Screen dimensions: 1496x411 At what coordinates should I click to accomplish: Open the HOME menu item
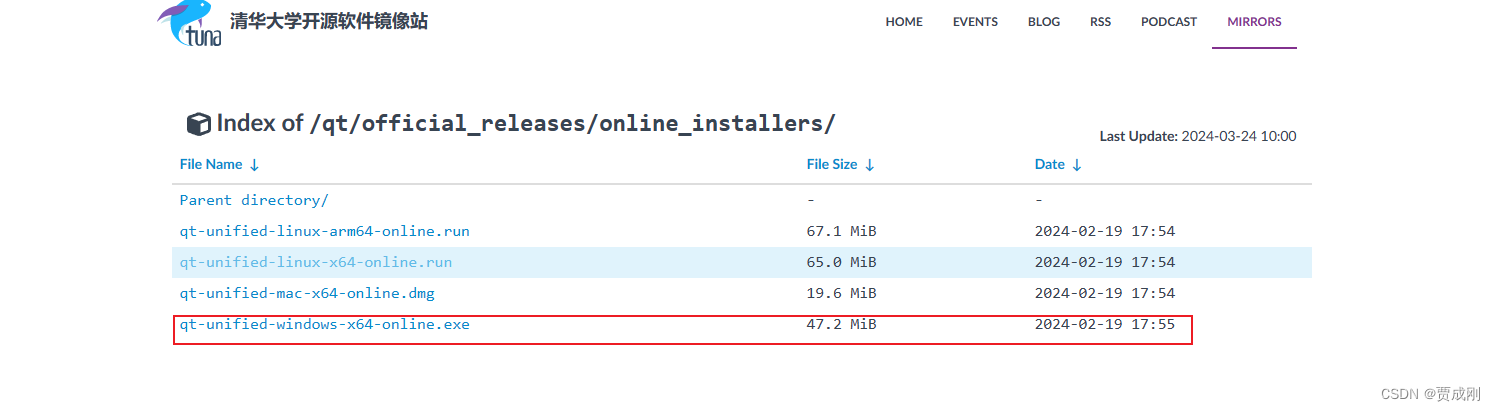pos(904,22)
